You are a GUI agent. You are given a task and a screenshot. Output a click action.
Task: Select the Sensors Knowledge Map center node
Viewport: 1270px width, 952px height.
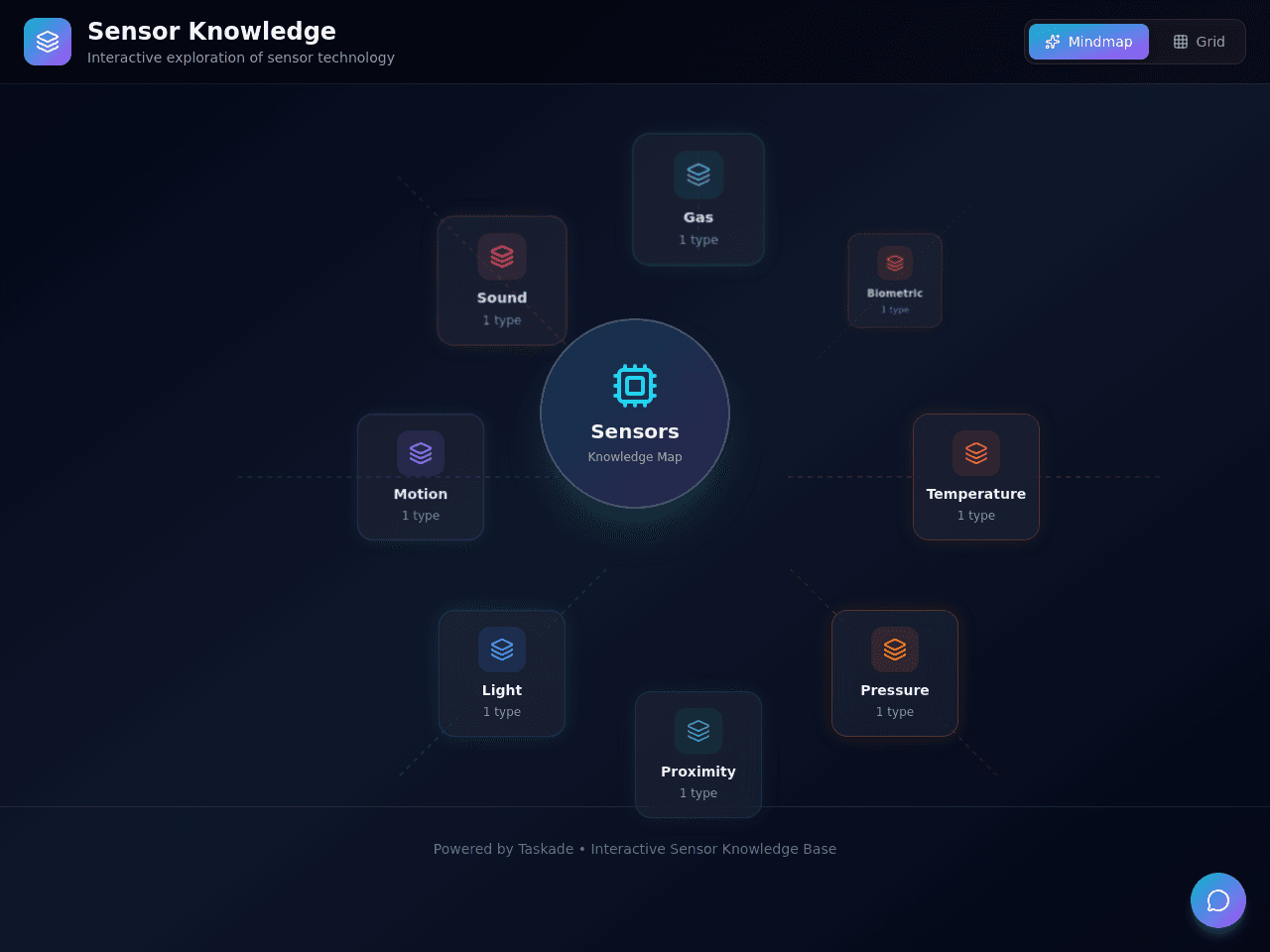click(x=635, y=414)
